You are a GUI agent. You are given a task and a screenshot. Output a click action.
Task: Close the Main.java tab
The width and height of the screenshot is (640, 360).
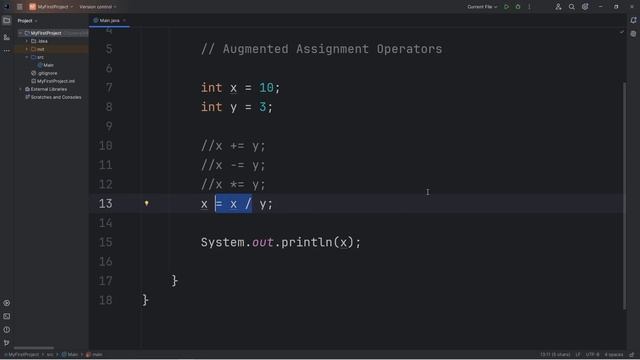tap(124, 20)
